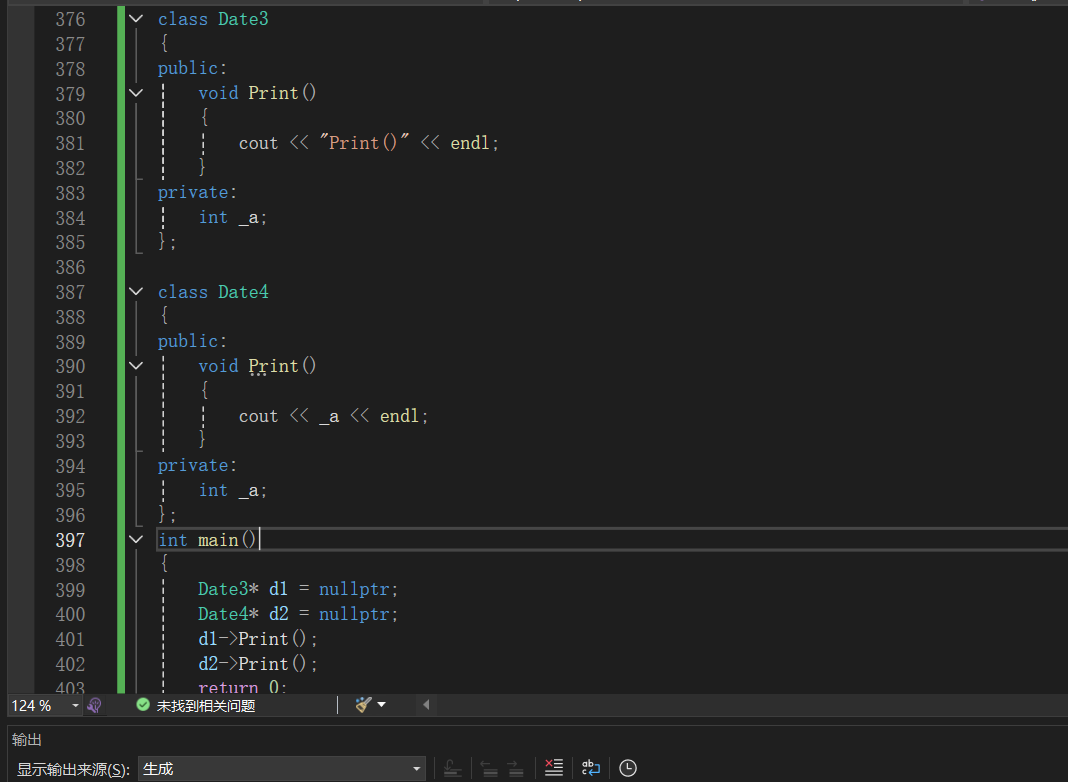Click the public: keyword on line 378
This screenshot has height=782, width=1068.
pos(192,68)
